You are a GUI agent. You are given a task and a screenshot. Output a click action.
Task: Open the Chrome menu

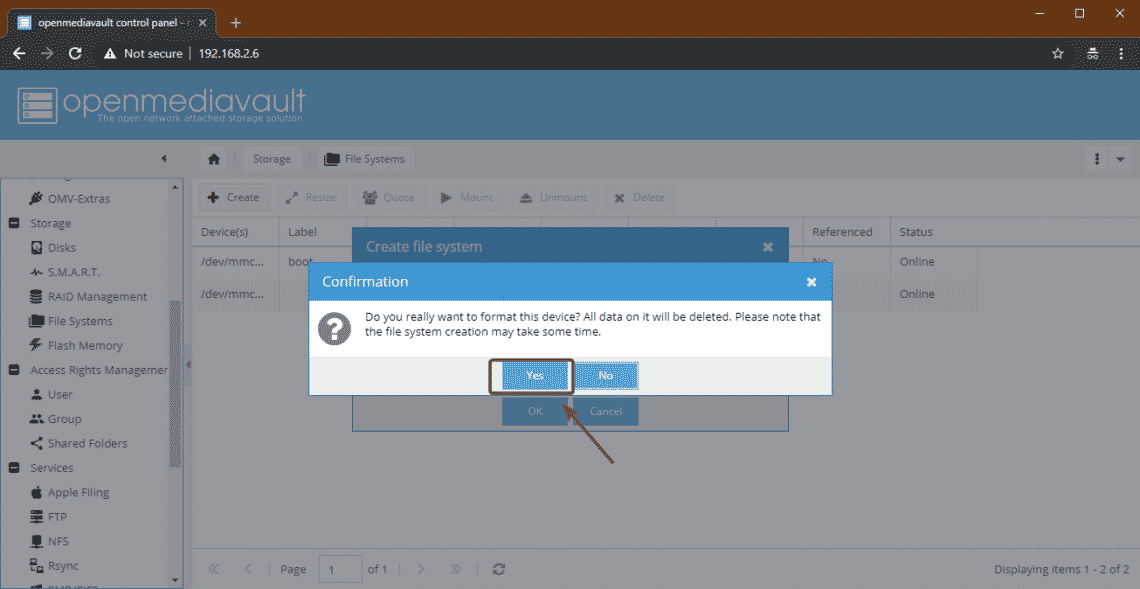pyautogui.click(x=1121, y=53)
